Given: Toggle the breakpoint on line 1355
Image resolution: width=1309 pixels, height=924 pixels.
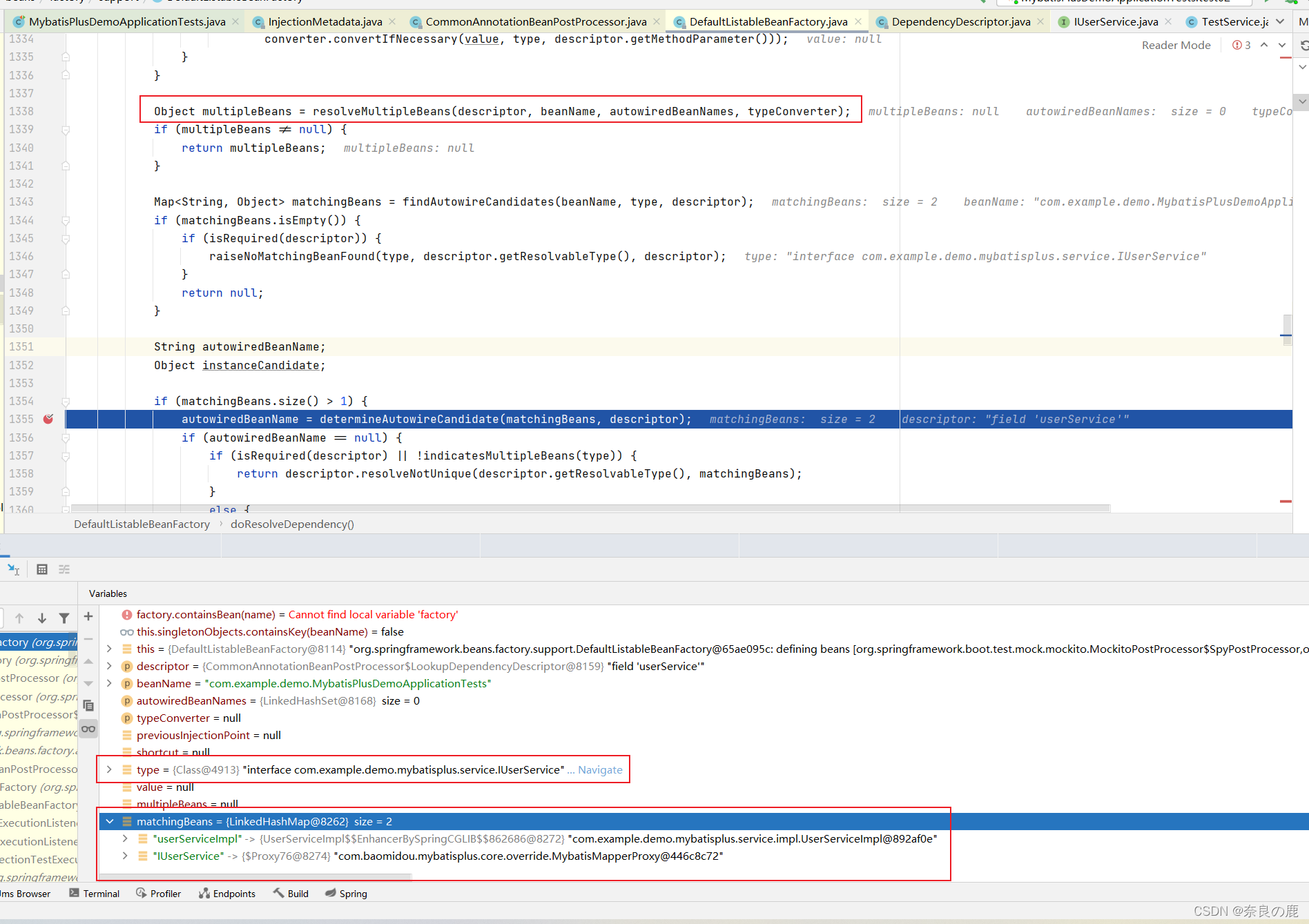Looking at the screenshot, I should coord(48,419).
